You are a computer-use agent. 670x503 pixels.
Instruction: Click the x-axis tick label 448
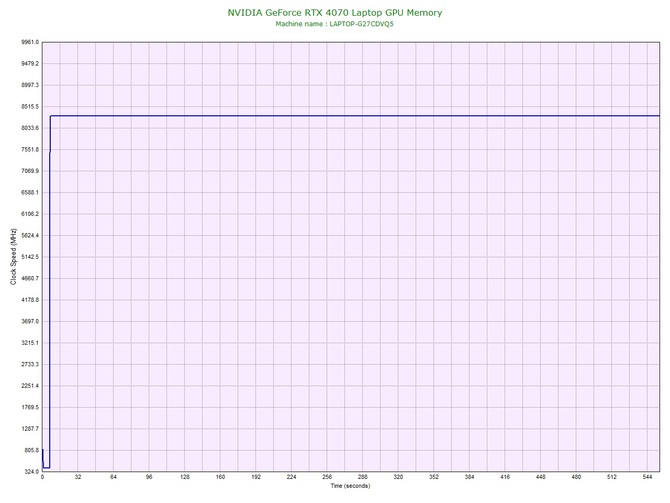pos(541,477)
